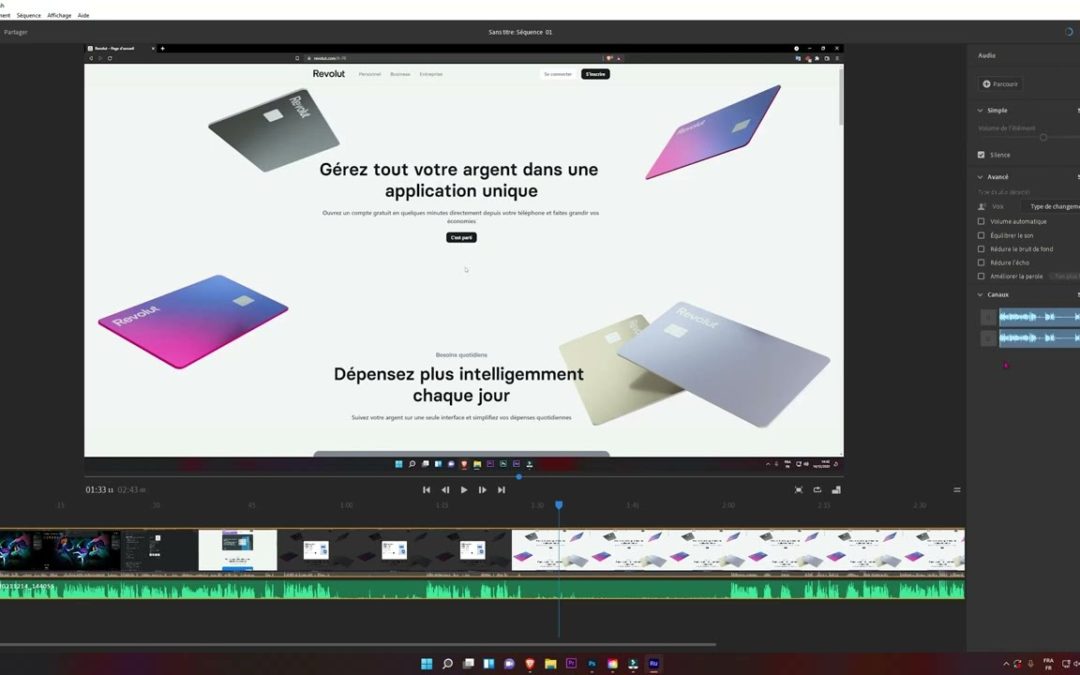Toggle loop playback icon
This screenshot has height=675, width=1080.
point(817,490)
